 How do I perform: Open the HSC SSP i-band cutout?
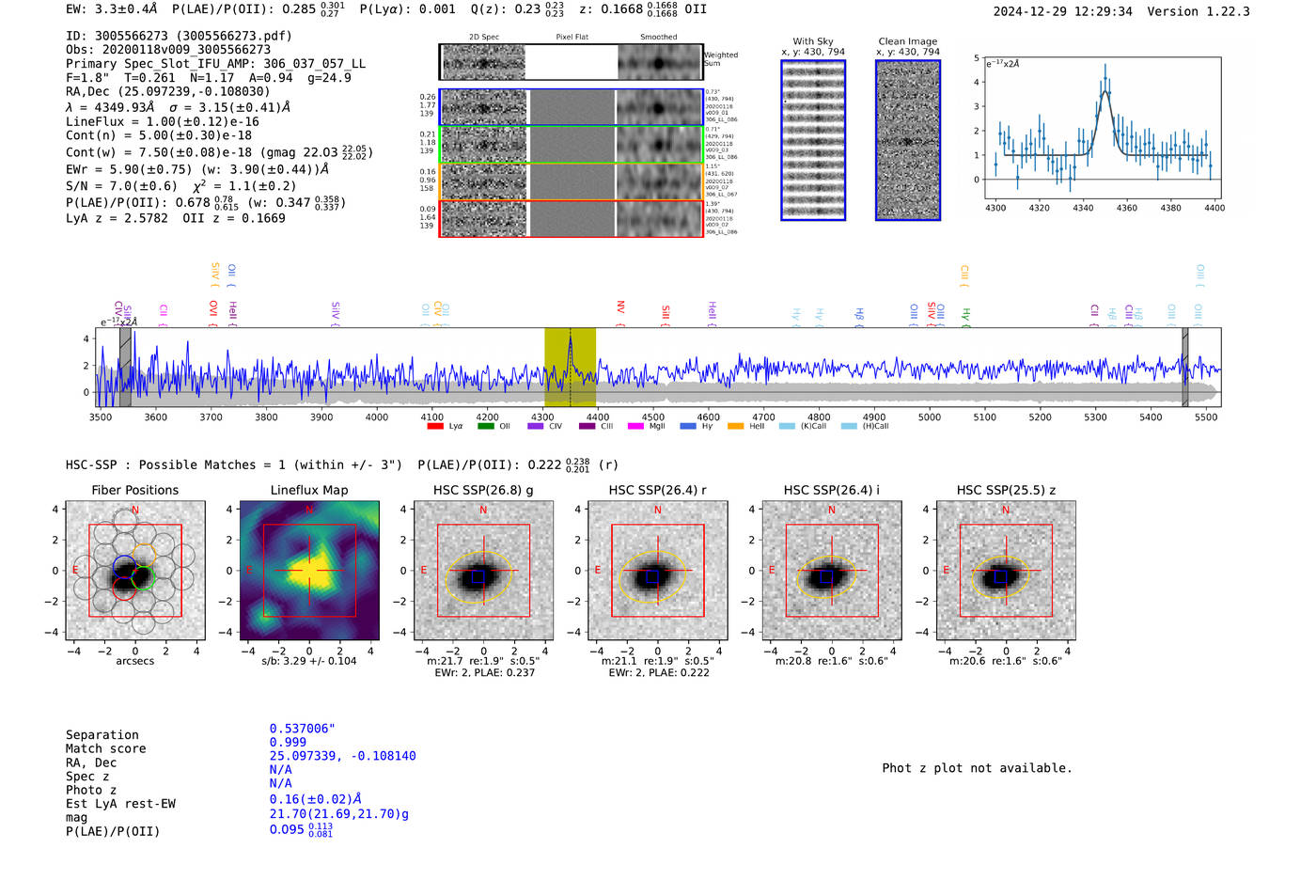[x=831, y=570]
